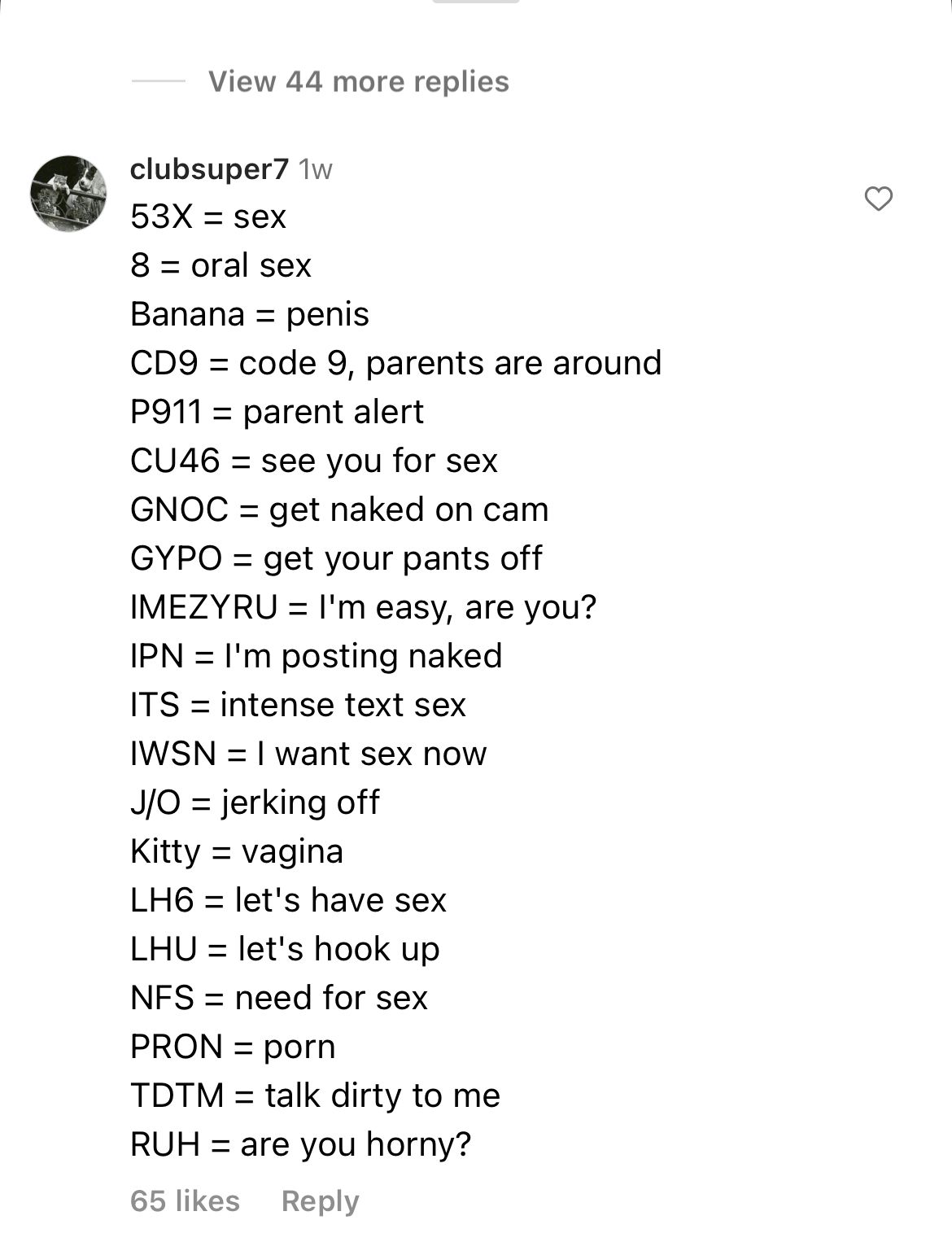Like clubsuper7's comment with heart icon
Screen dimensions: 952x1242
[x=878, y=199]
